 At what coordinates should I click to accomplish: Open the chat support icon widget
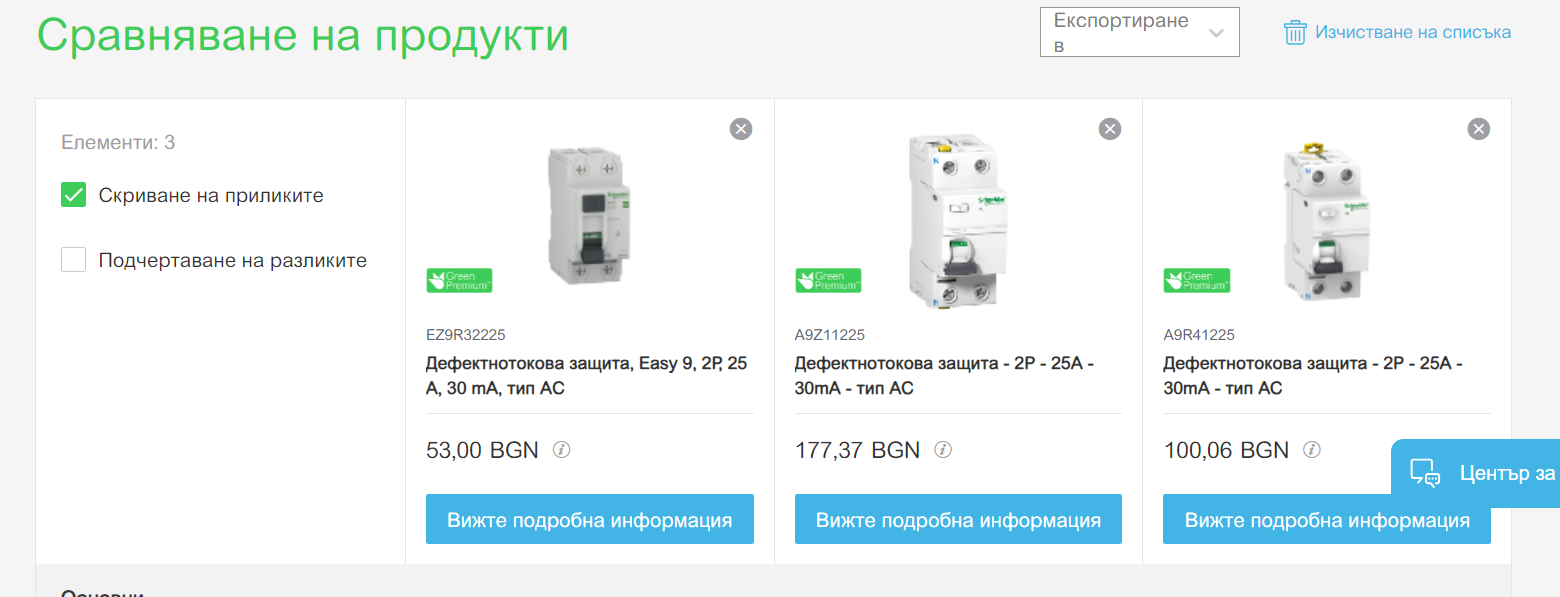pyautogui.click(x=1424, y=473)
